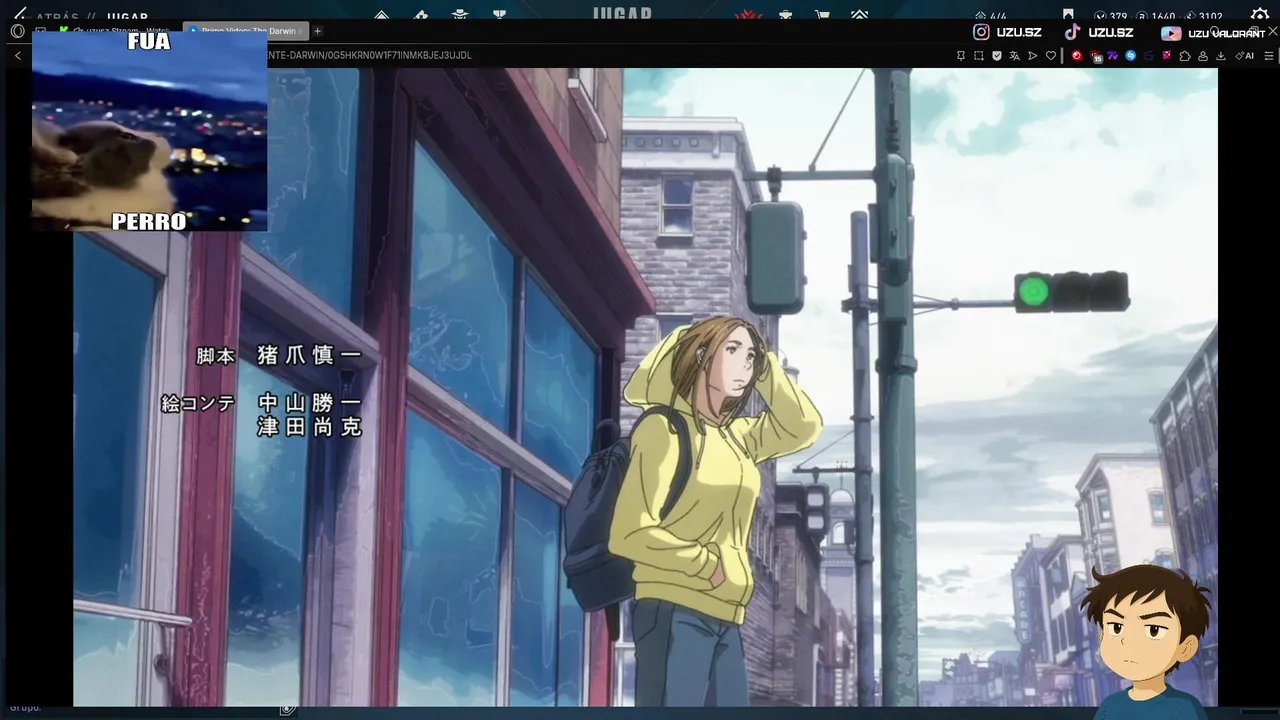
Task: Open the shopping cart store icon in game bar
Action: (822, 15)
